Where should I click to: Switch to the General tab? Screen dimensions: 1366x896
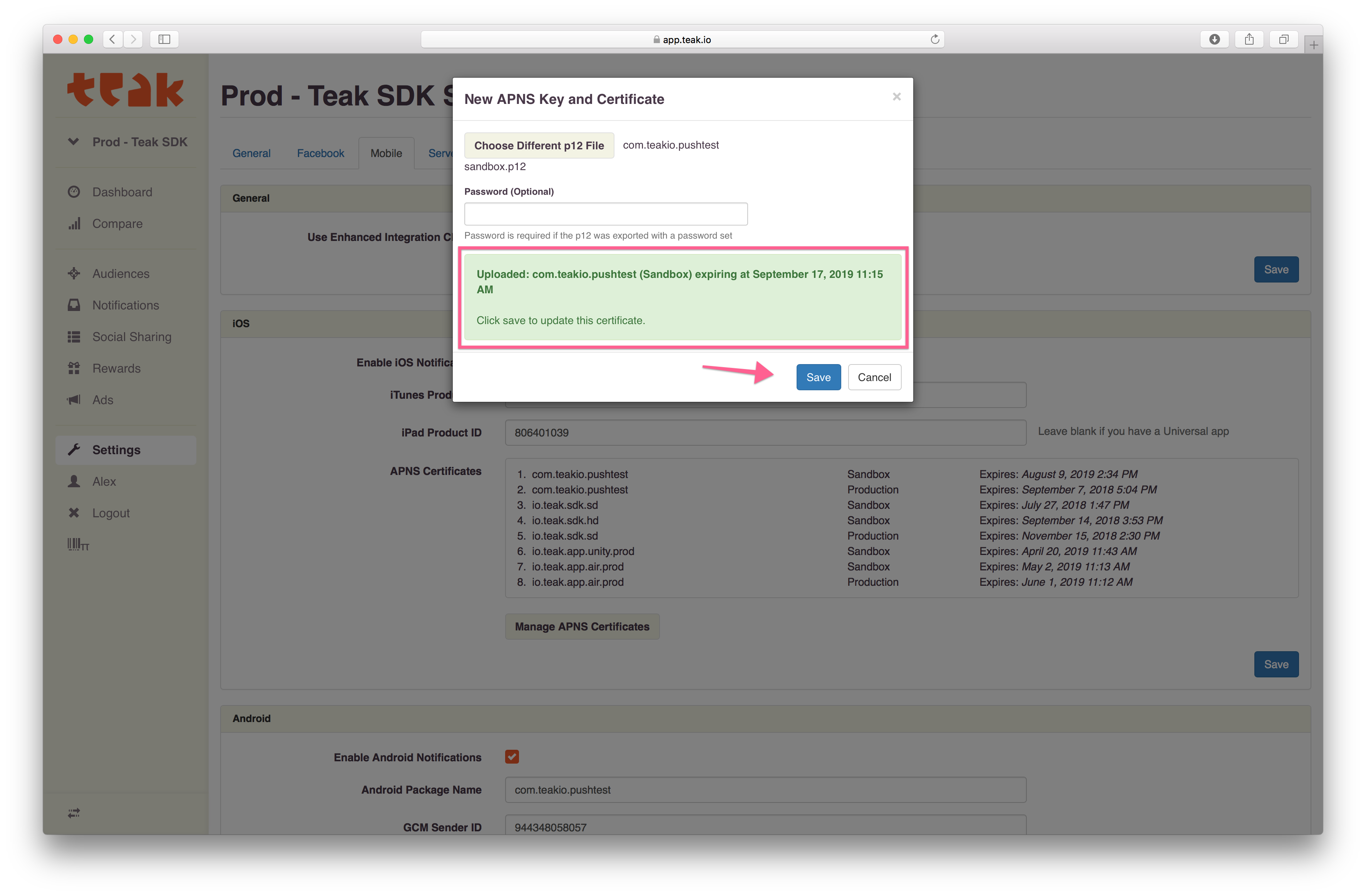251,153
